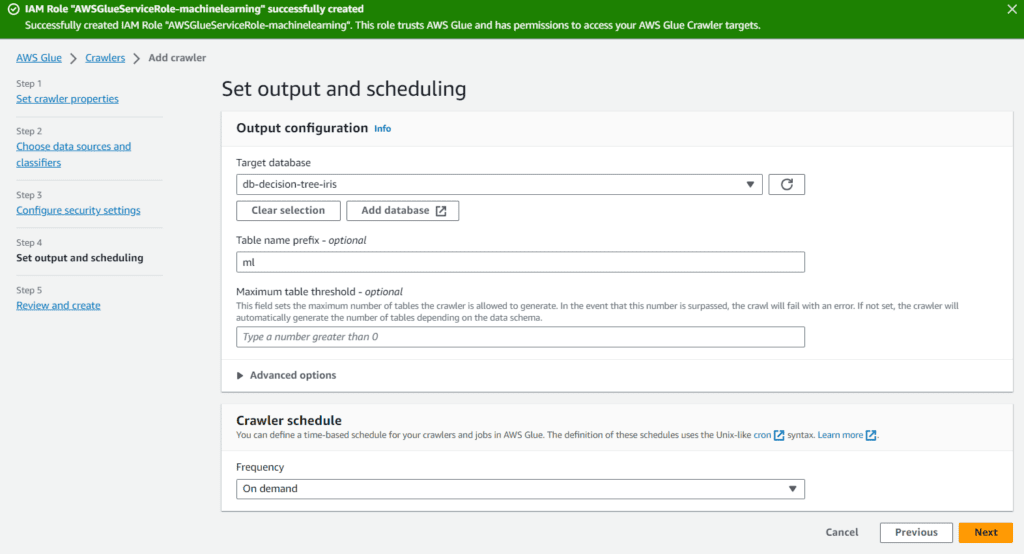Click the external icon beside Learn more
Screen dimensions: 1024x554
coord(871,436)
